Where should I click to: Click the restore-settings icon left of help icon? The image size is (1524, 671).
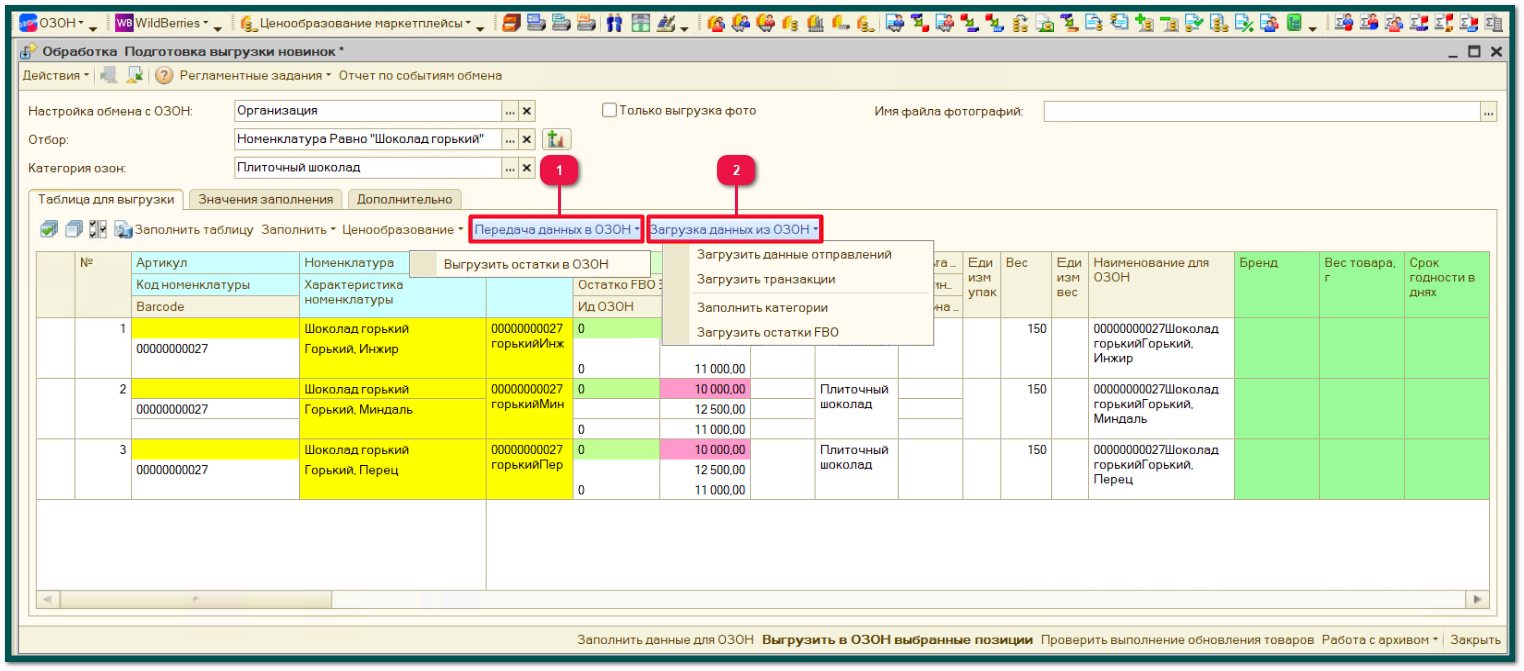[x=135, y=76]
